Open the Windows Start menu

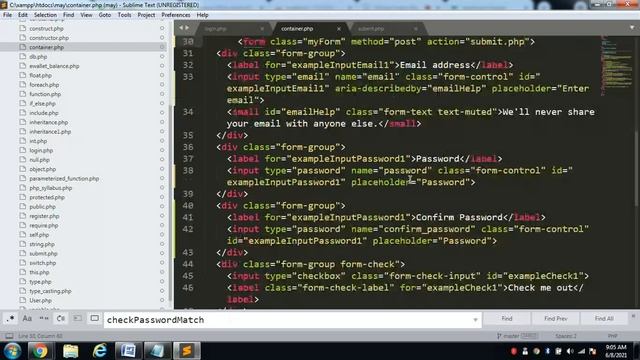[x=13, y=351]
